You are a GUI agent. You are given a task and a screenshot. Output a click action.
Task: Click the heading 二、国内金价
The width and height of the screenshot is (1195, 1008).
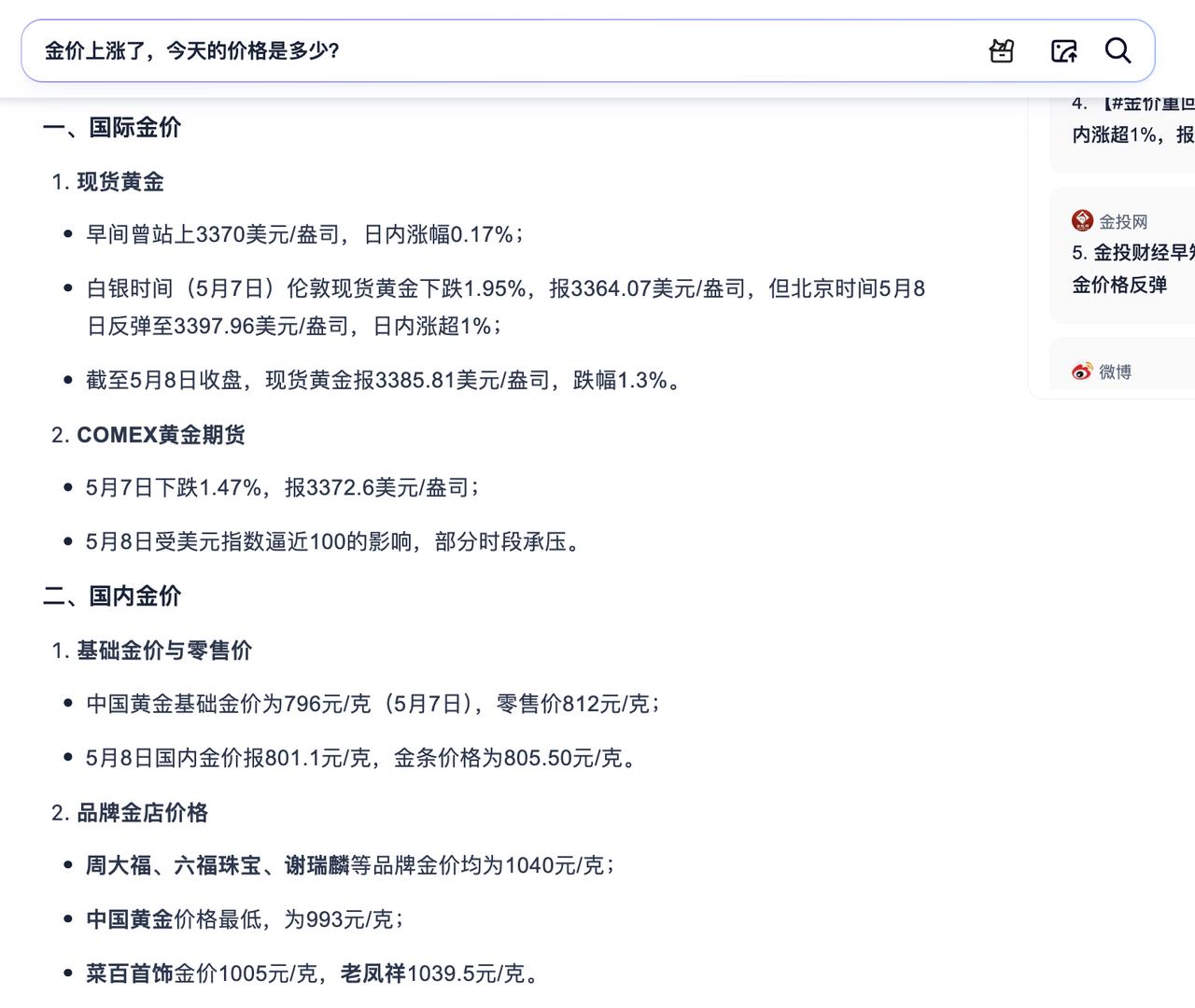(112, 596)
